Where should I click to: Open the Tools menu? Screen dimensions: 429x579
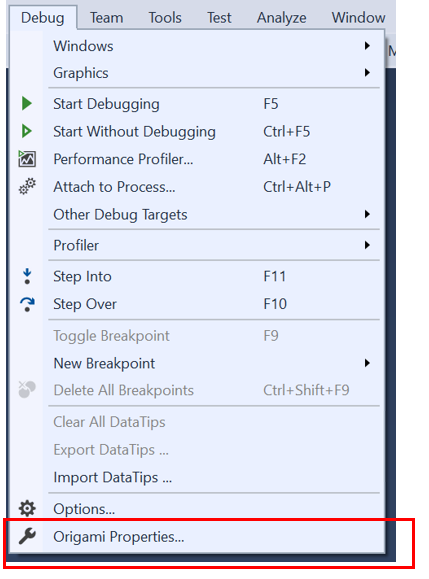pos(165,18)
